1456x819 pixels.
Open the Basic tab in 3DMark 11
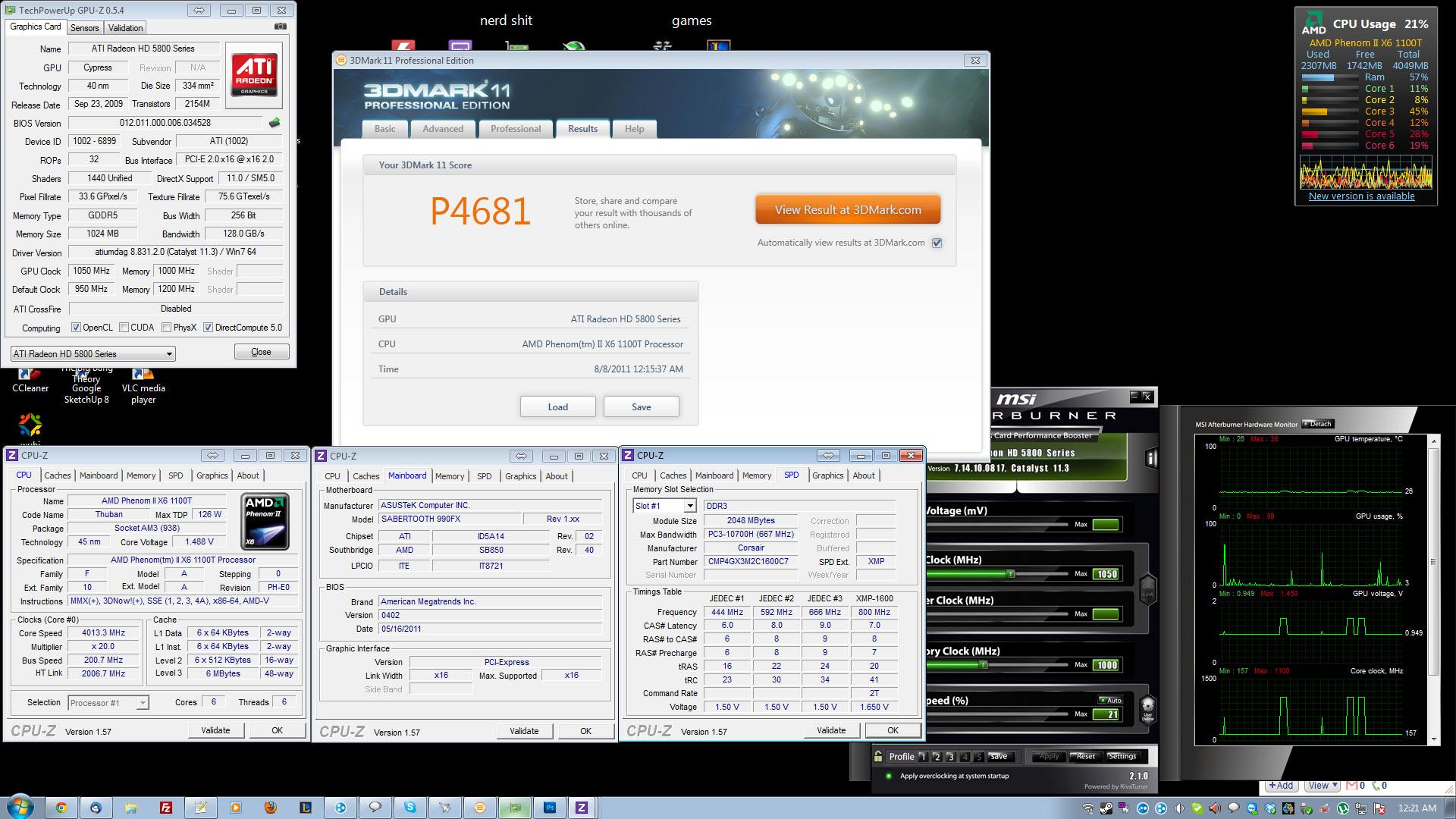point(385,129)
